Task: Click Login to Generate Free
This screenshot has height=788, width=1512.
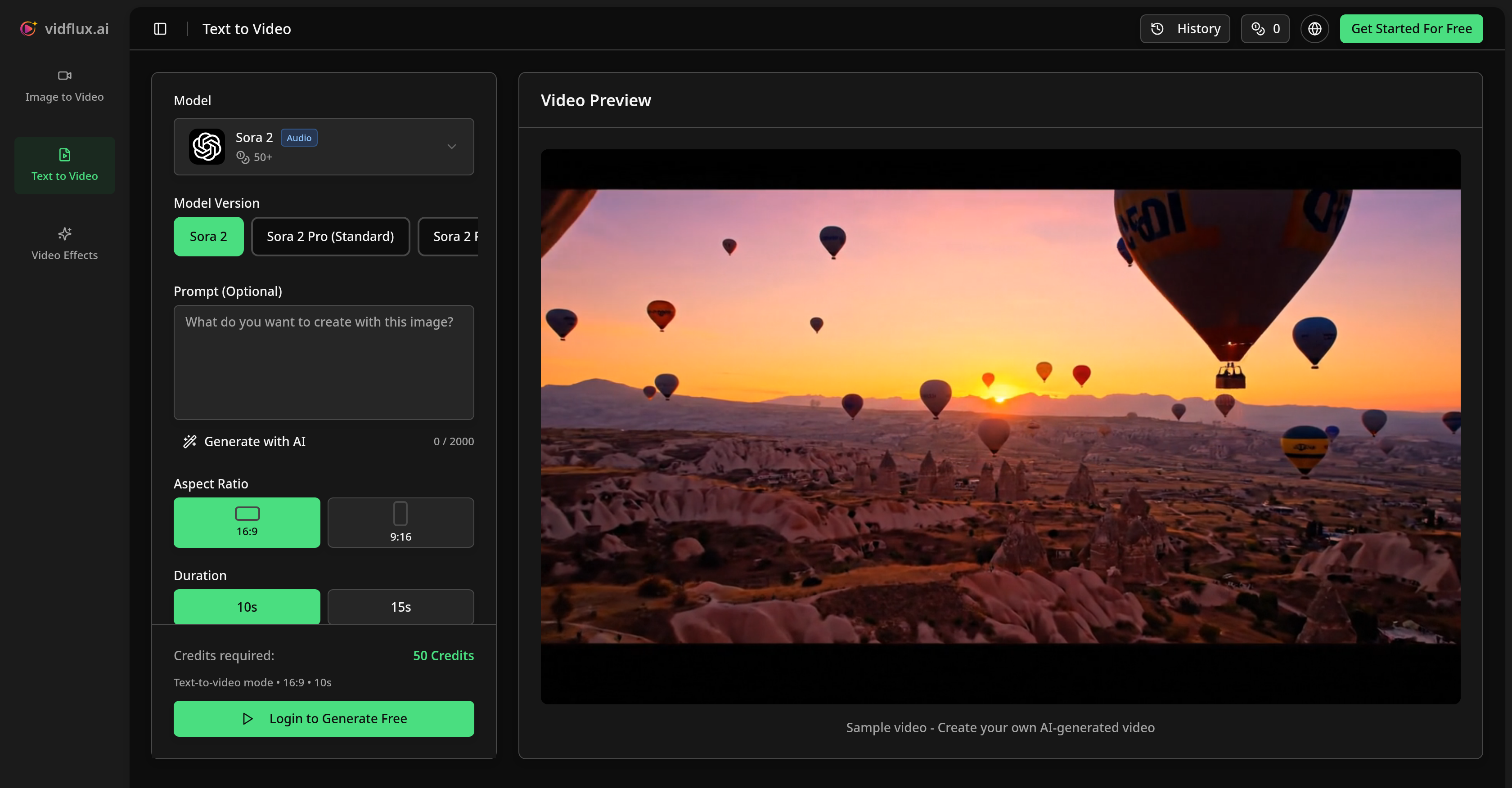Action: pyautogui.click(x=324, y=718)
